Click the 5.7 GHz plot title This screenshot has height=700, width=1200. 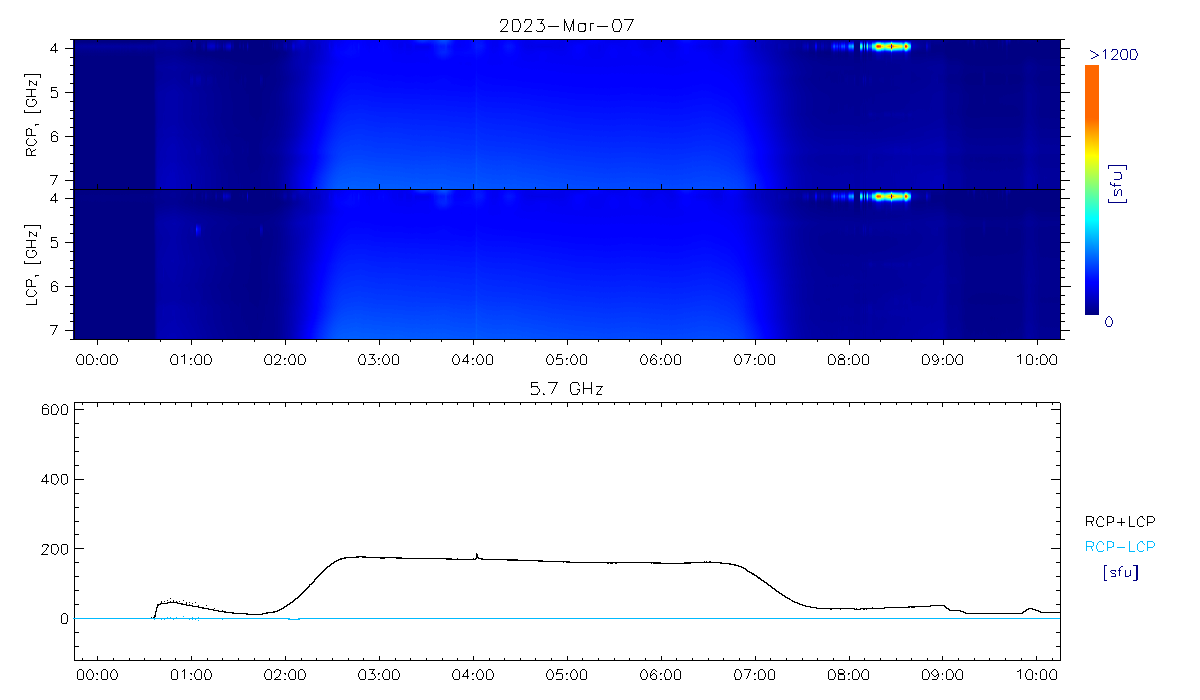[566, 387]
